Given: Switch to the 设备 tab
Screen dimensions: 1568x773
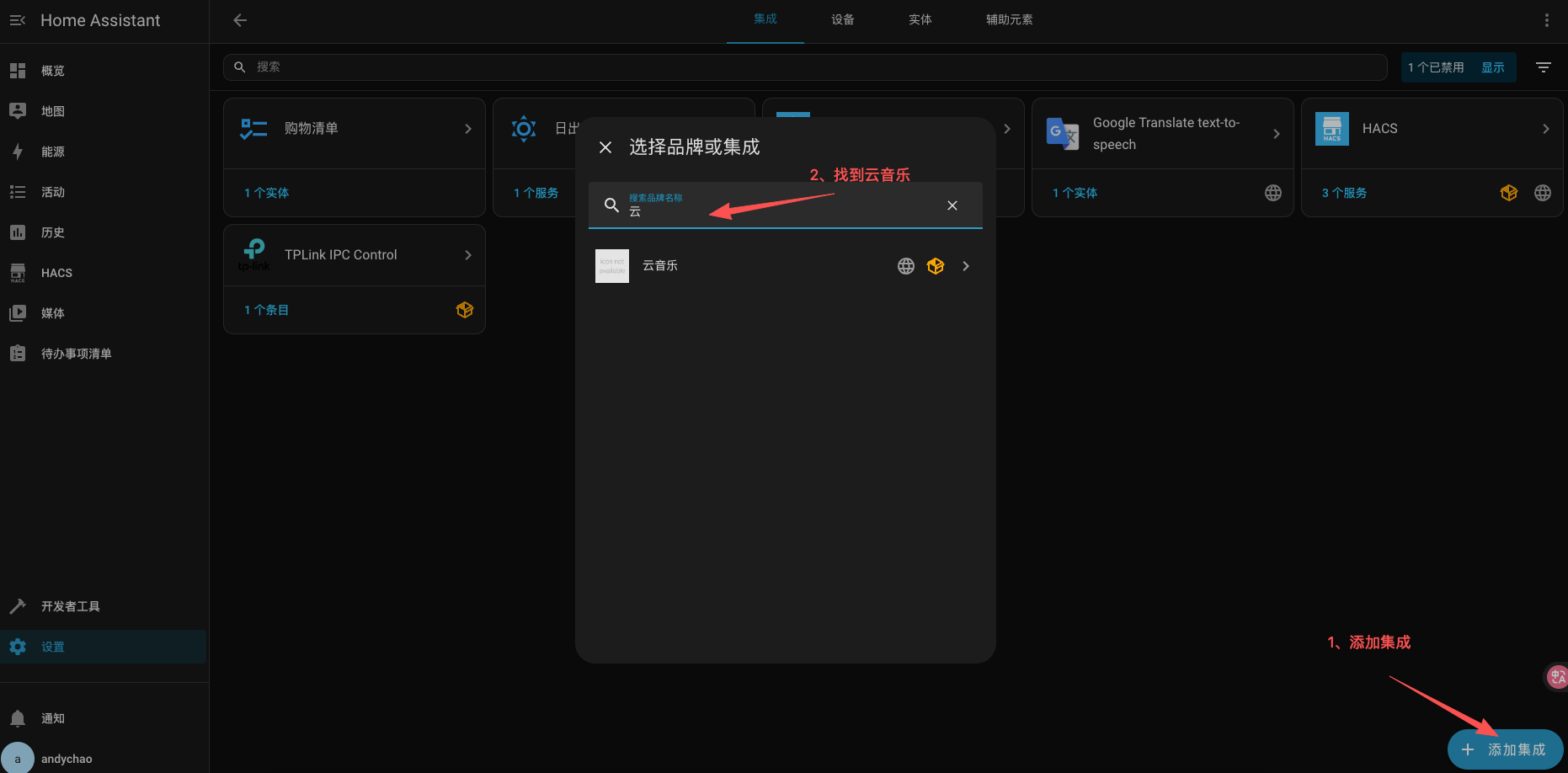Looking at the screenshot, I should tap(842, 19).
